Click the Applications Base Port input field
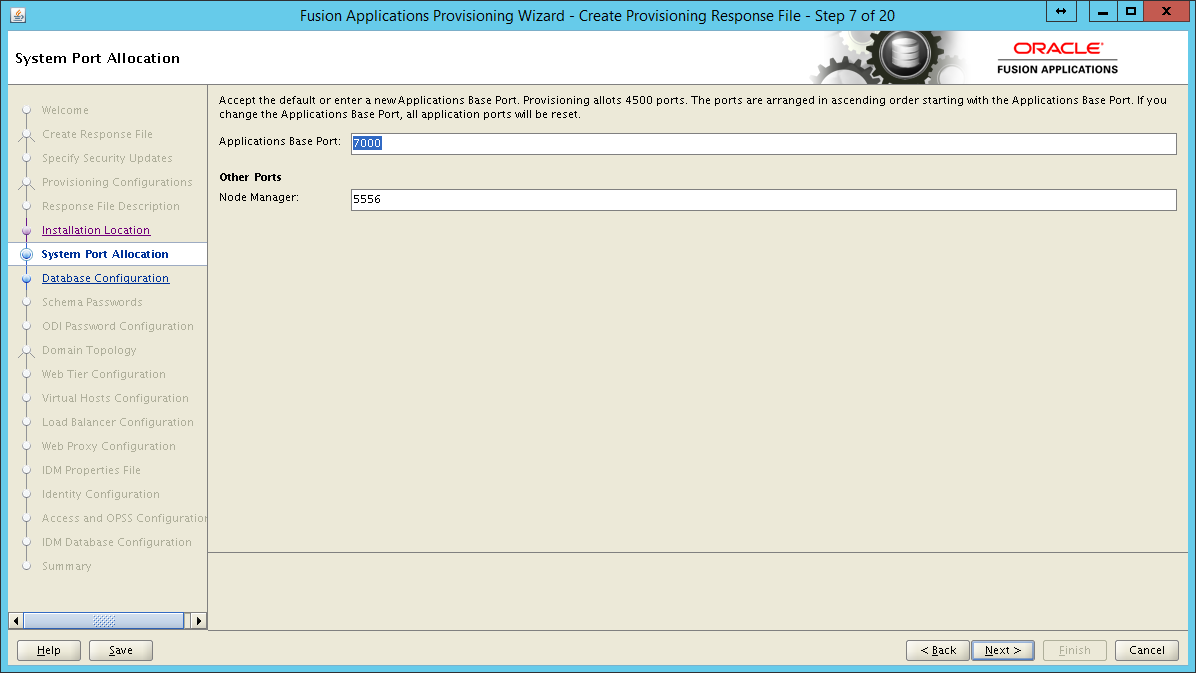Image resolution: width=1196 pixels, height=673 pixels. [x=764, y=143]
